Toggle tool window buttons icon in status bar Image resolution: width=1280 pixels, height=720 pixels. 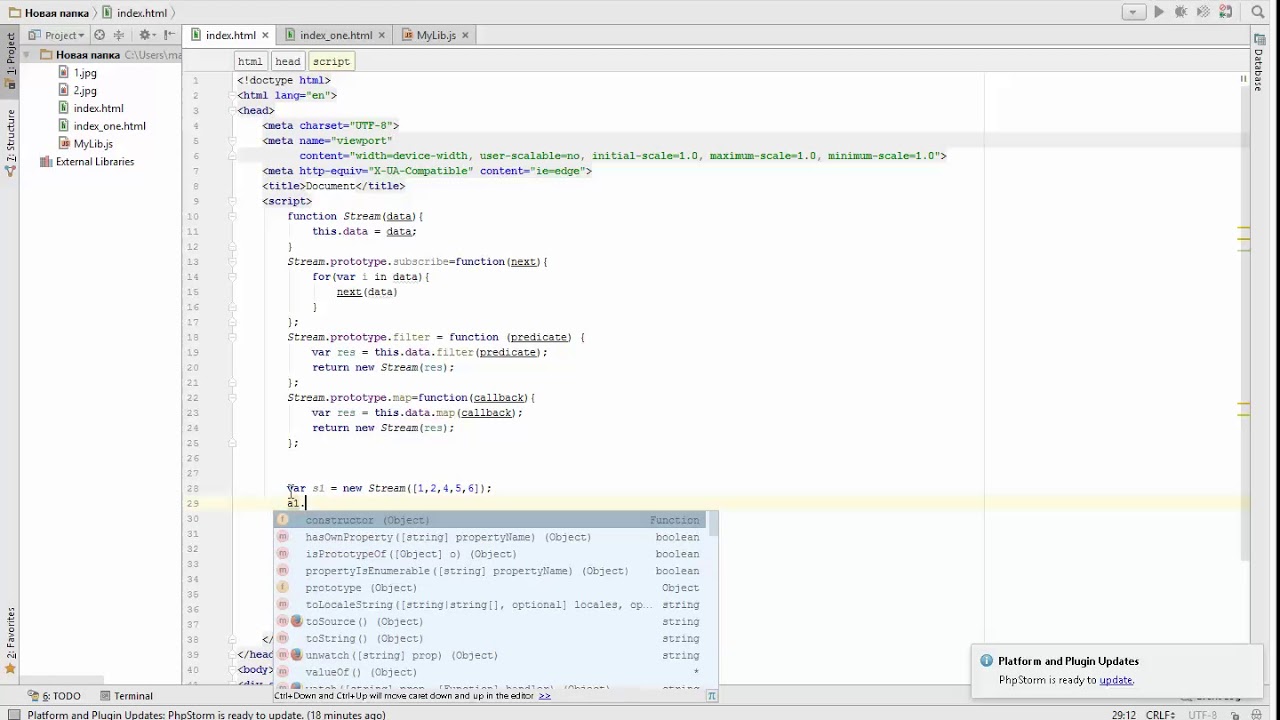tap(14, 715)
